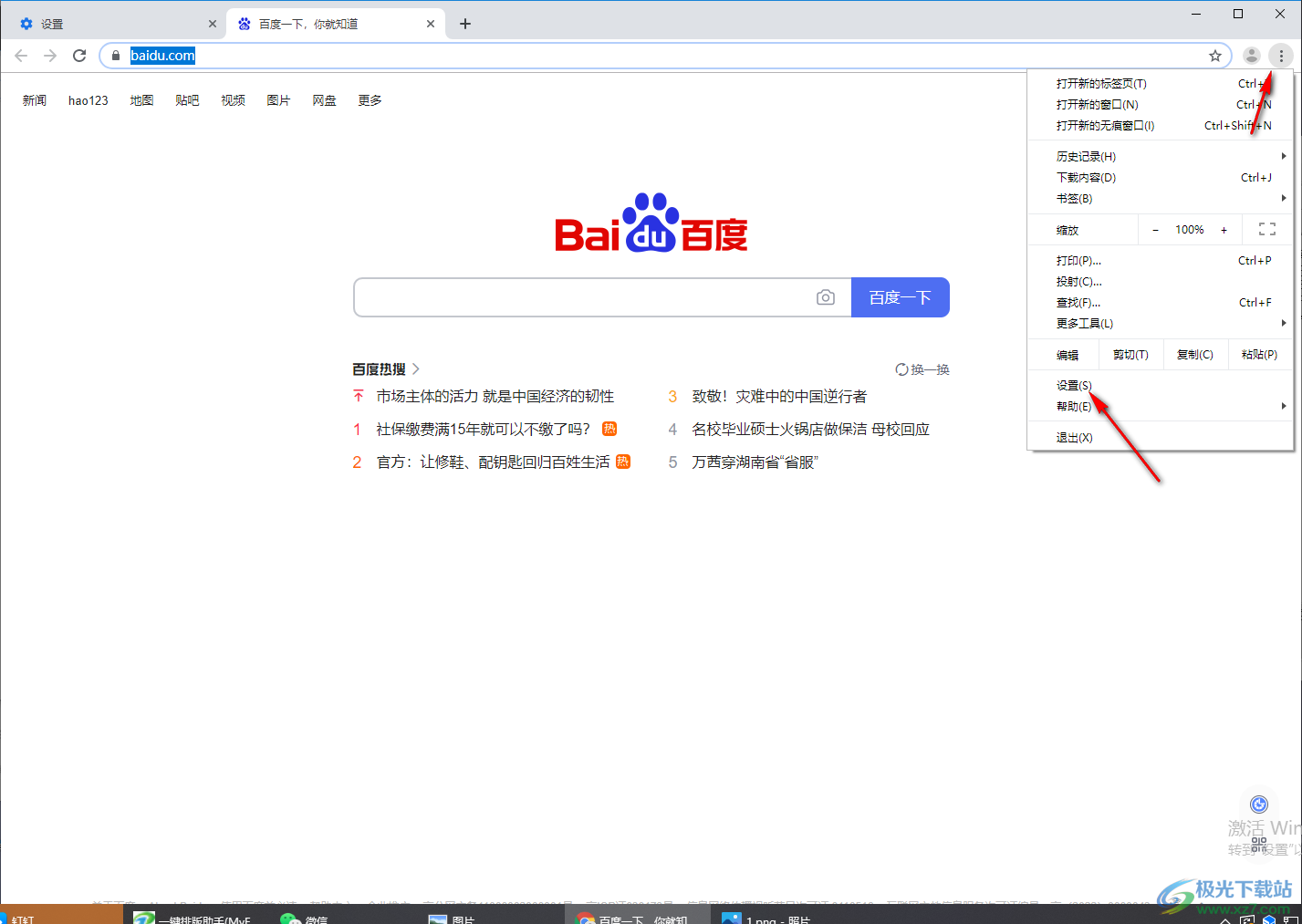1302x924 pixels.
Task: Click 复制(C) in the edit row
Action: coord(1195,355)
